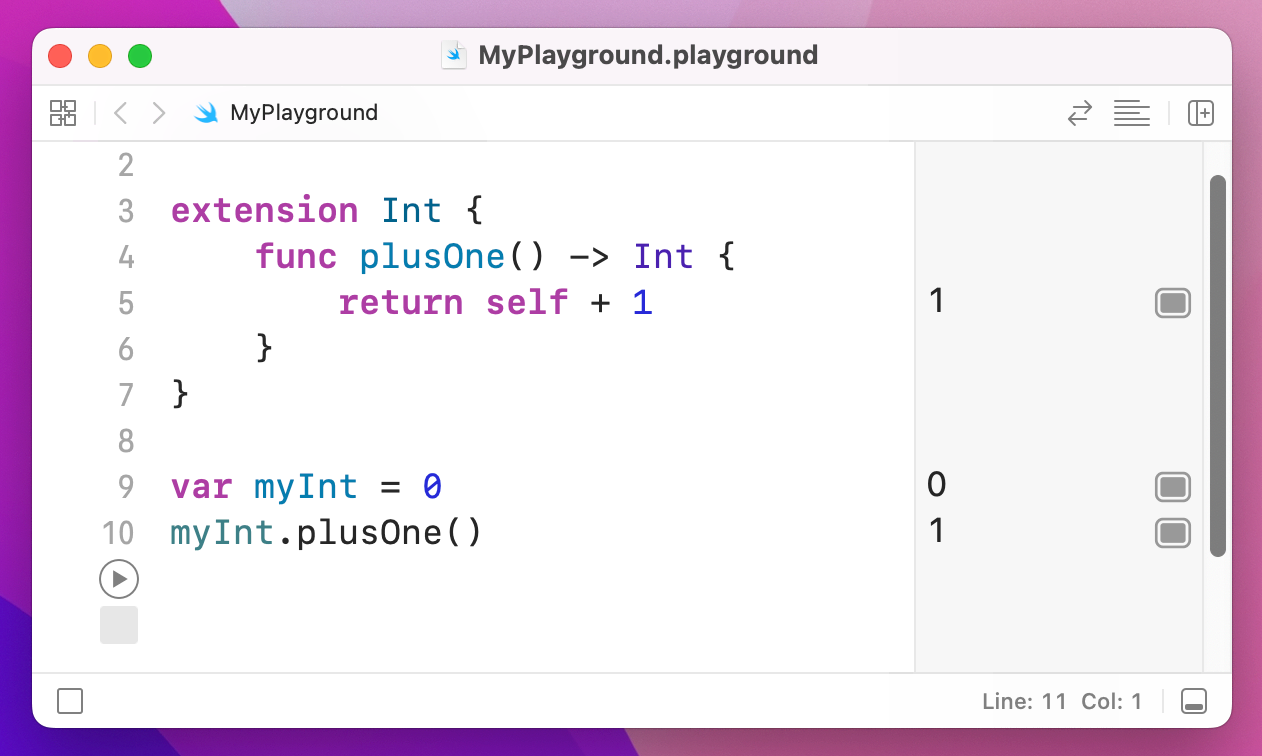Screen dimensions: 1262x756
Task: Open Adjust Editor Options with arrows icon
Action: click(1079, 113)
